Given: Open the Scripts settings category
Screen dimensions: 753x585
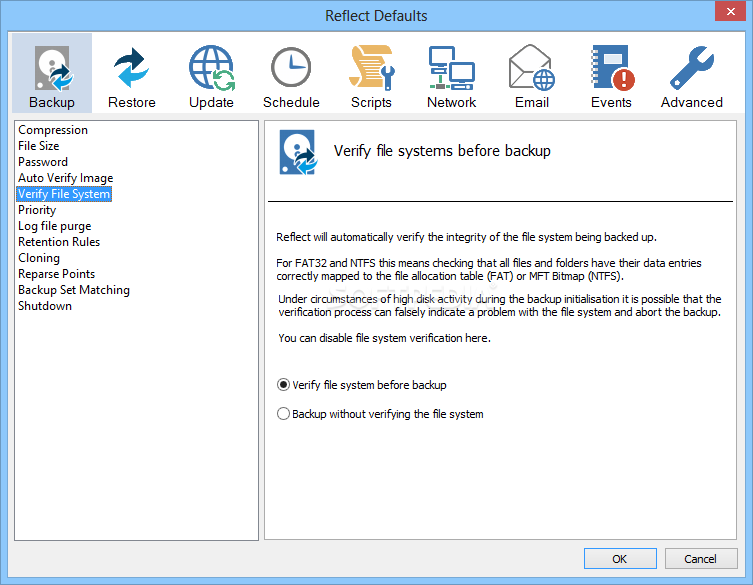Looking at the screenshot, I should pos(371,73).
